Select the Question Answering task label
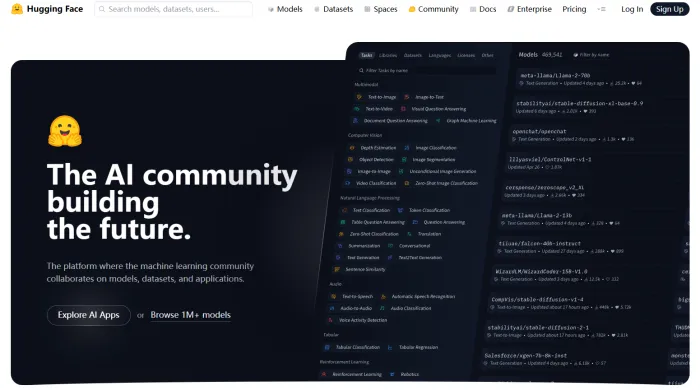This screenshot has width=700, height=390. coord(444,222)
